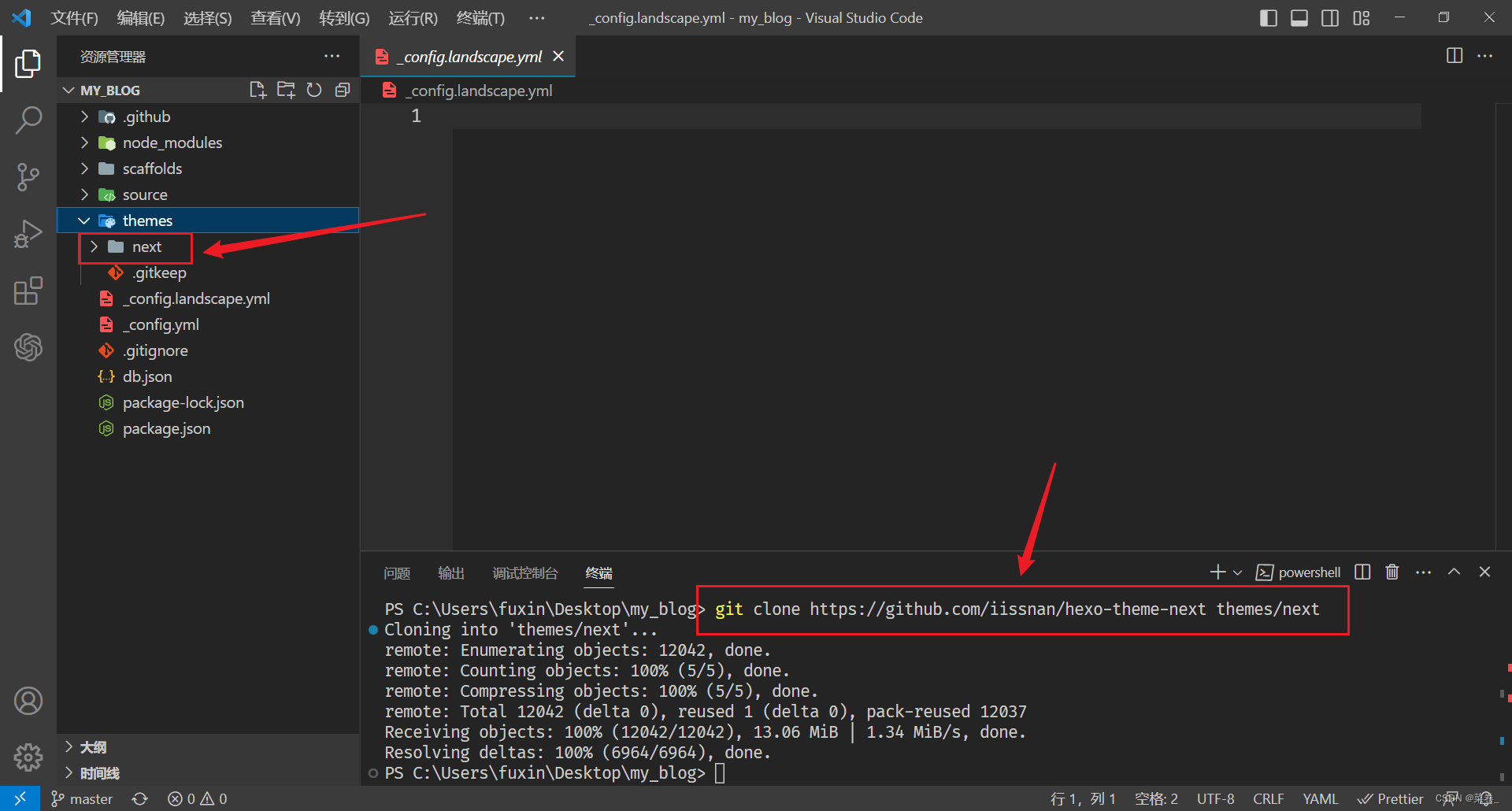Open the Accounts menu icon
The width and height of the screenshot is (1512, 811).
(x=28, y=700)
